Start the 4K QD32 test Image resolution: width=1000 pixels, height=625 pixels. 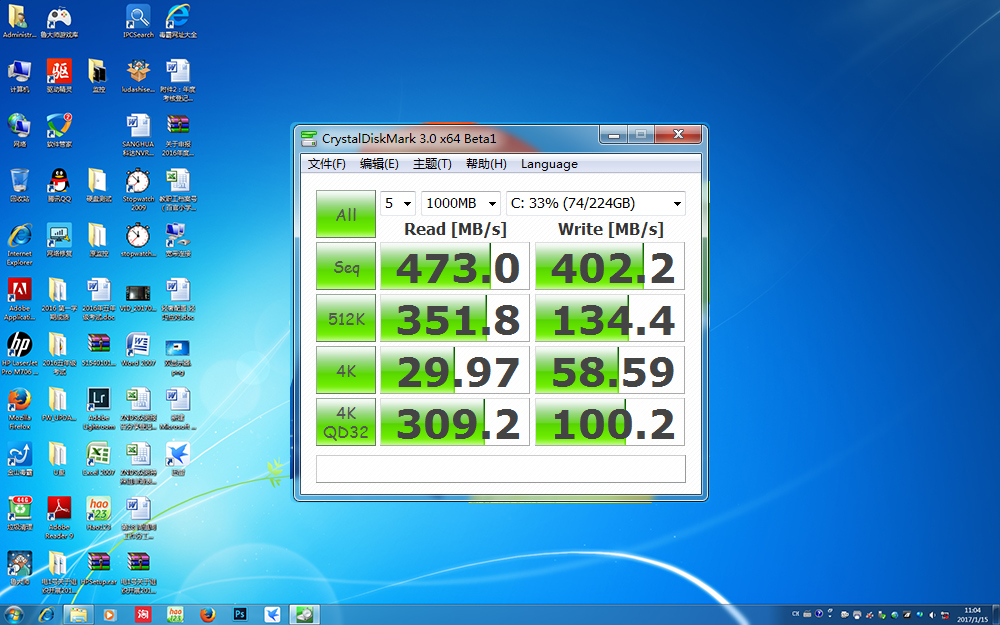[346, 422]
